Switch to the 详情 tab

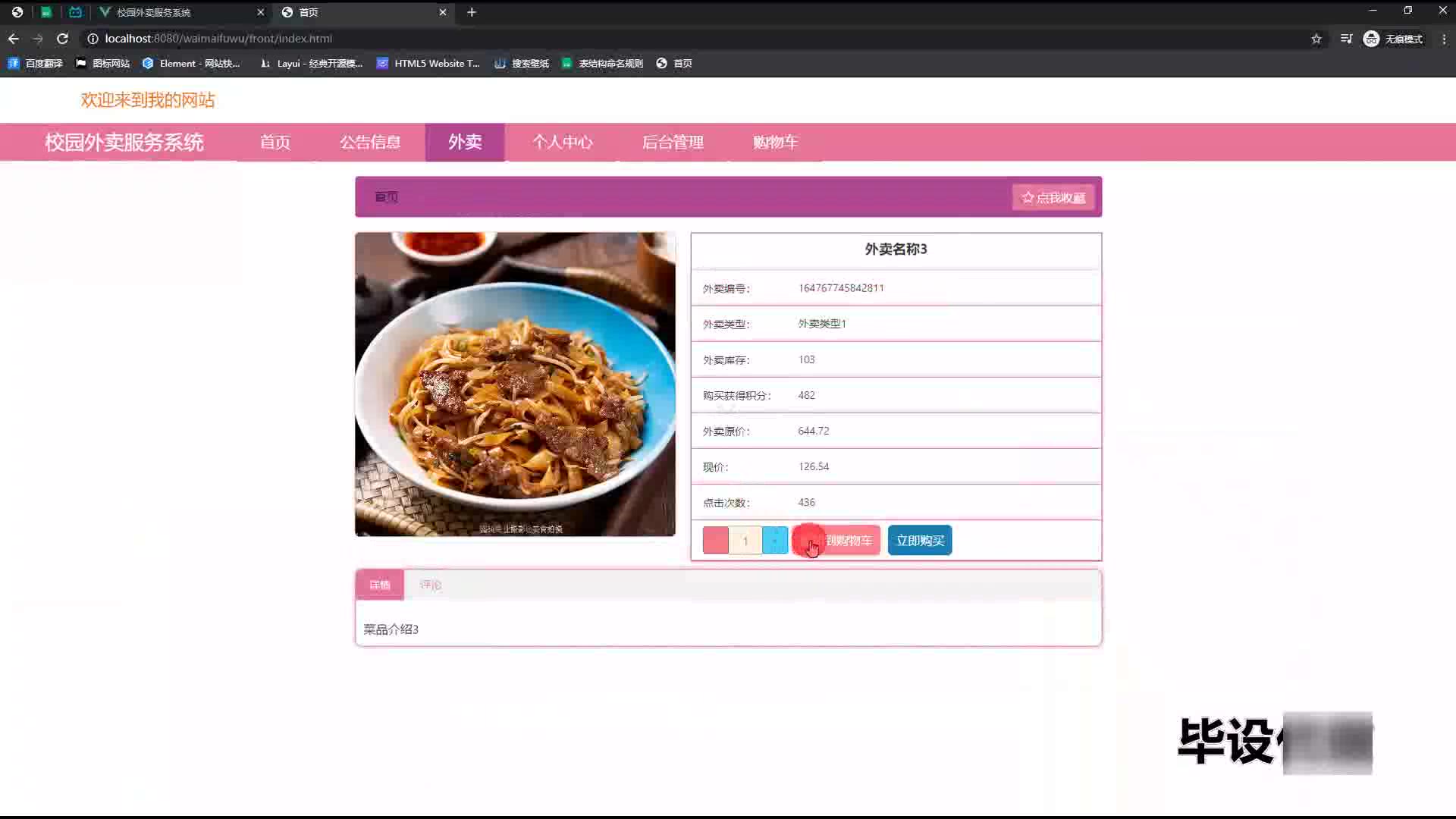pyautogui.click(x=380, y=585)
